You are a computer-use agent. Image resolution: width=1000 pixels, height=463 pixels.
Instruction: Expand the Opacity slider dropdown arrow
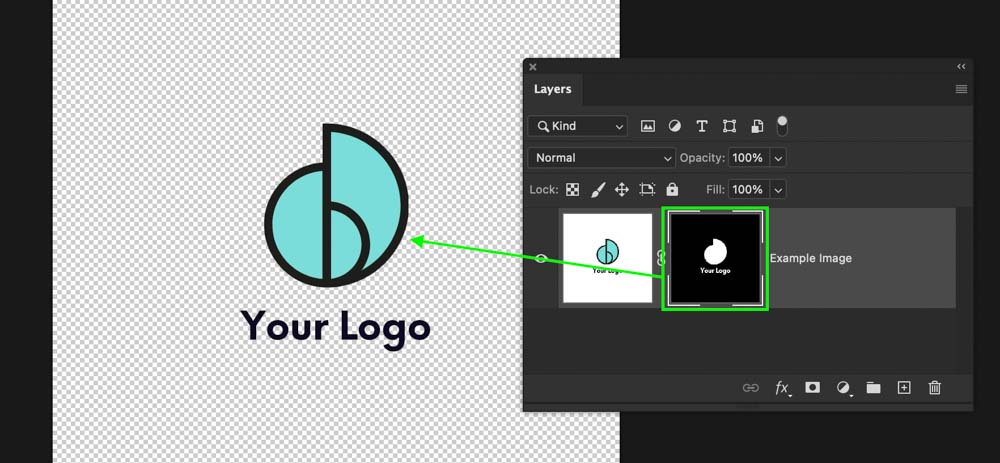tap(778, 158)
